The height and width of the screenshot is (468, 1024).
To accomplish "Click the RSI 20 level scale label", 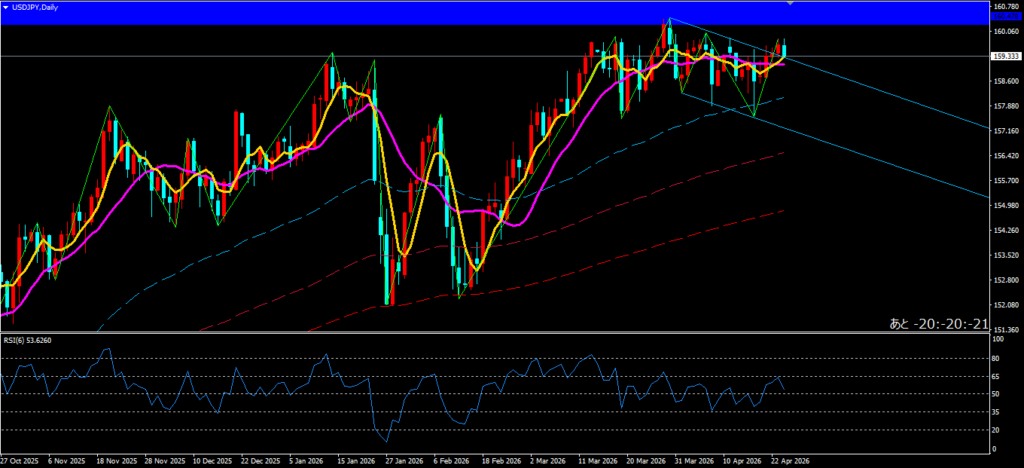I will pos(998,430).
